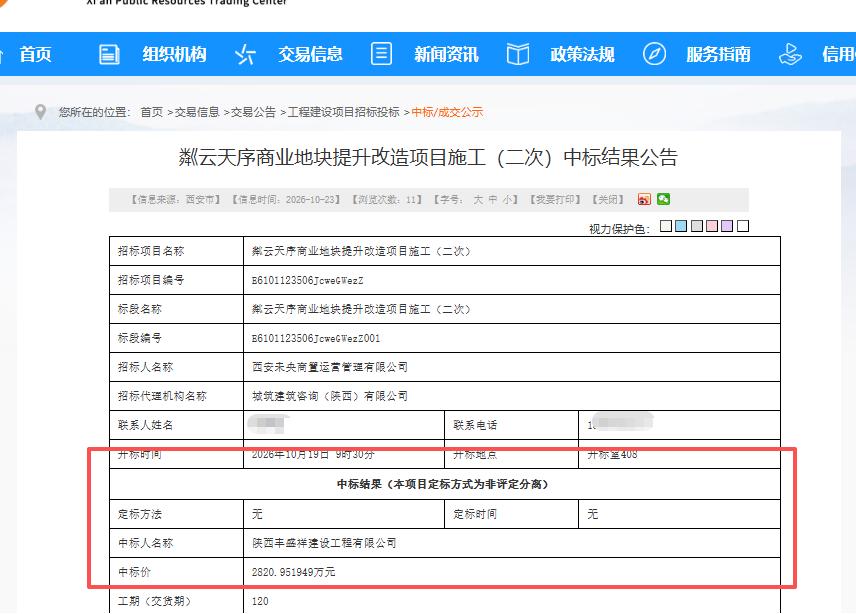Click the book icon beside 政策法规

pos(518,54)
